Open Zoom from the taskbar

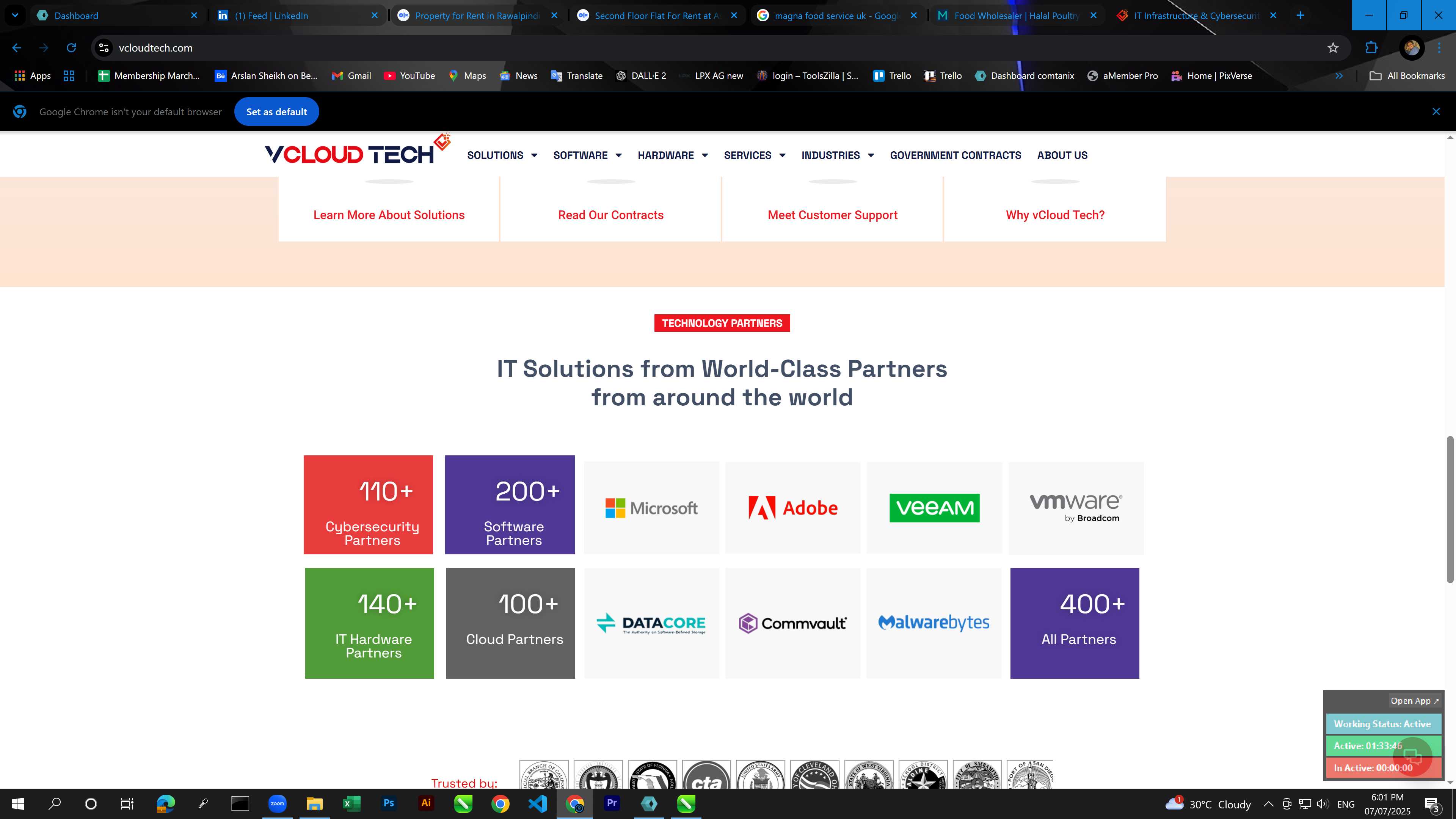click(x=277, y=804)
